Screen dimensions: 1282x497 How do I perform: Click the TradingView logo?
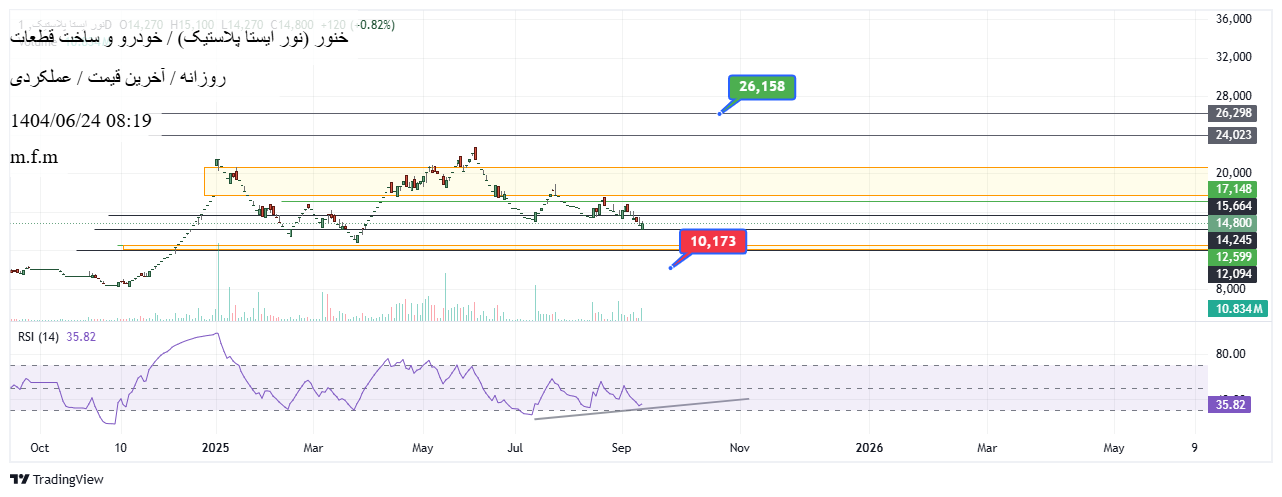tap(57, 480)
